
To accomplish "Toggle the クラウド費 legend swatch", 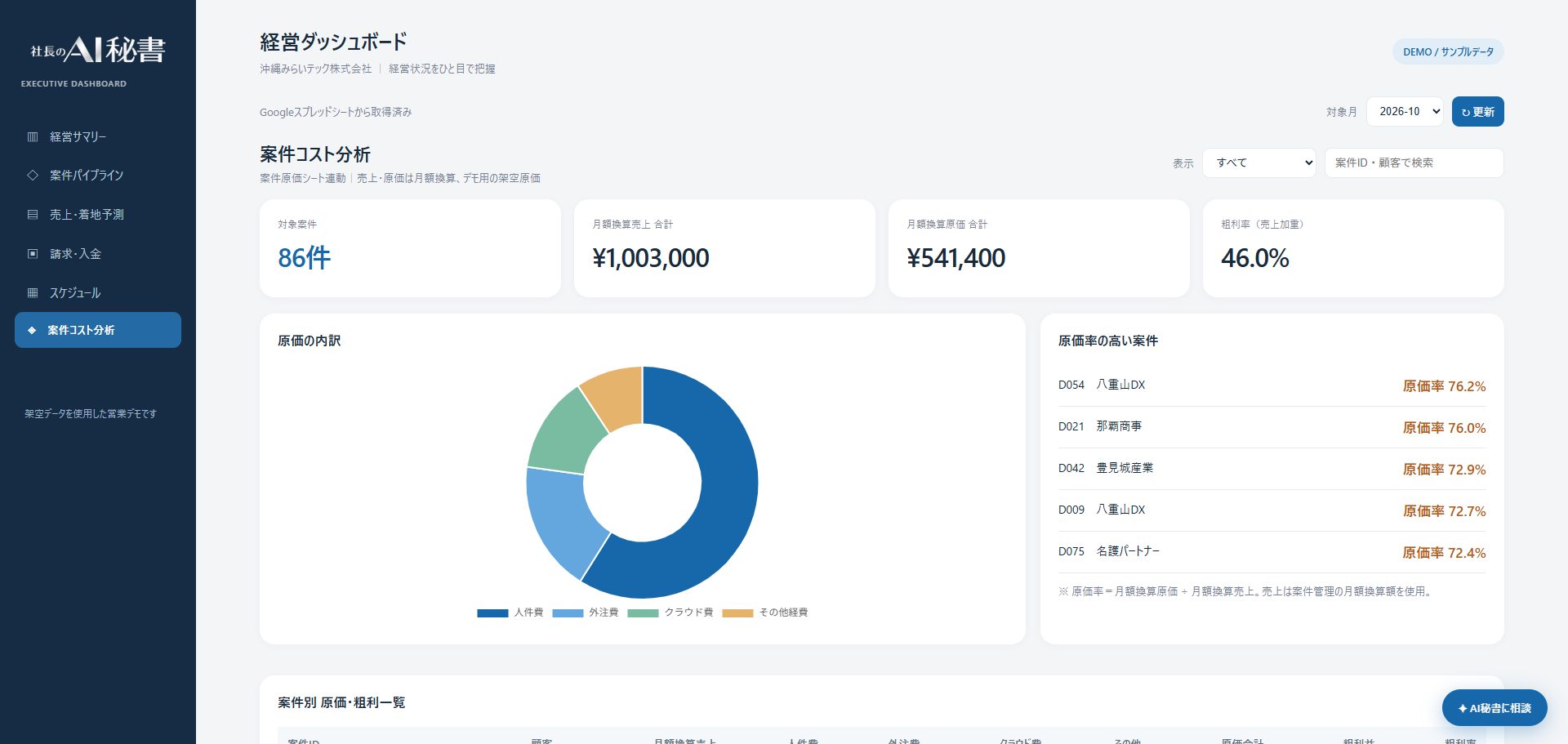I will pyautogui.click(x=643, y=613).
